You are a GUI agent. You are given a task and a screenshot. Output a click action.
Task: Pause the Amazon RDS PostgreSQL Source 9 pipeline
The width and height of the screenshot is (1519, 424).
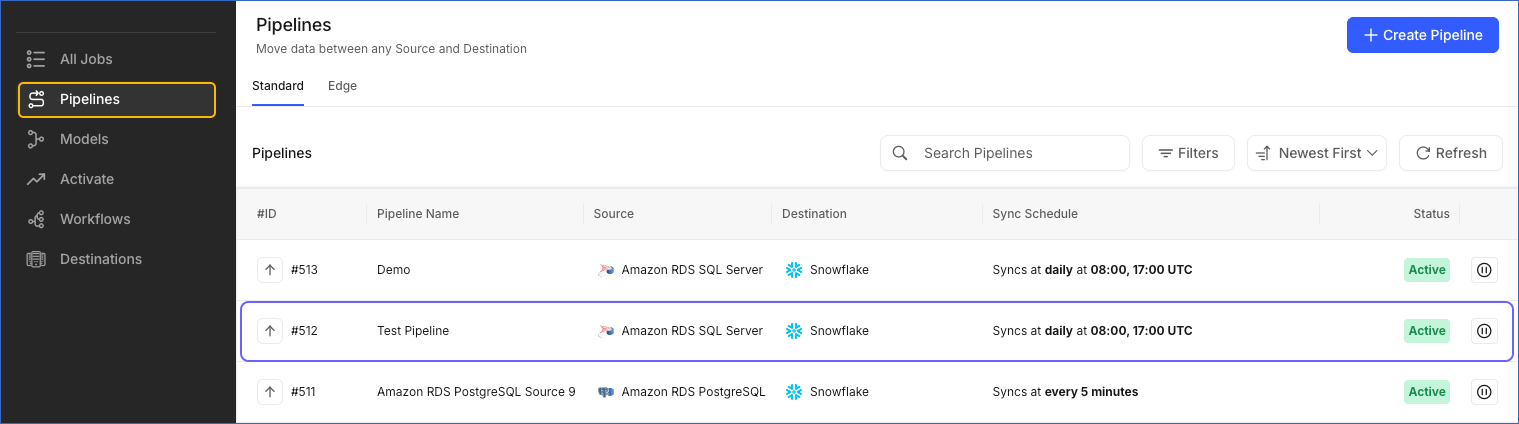pos(1484,392)
